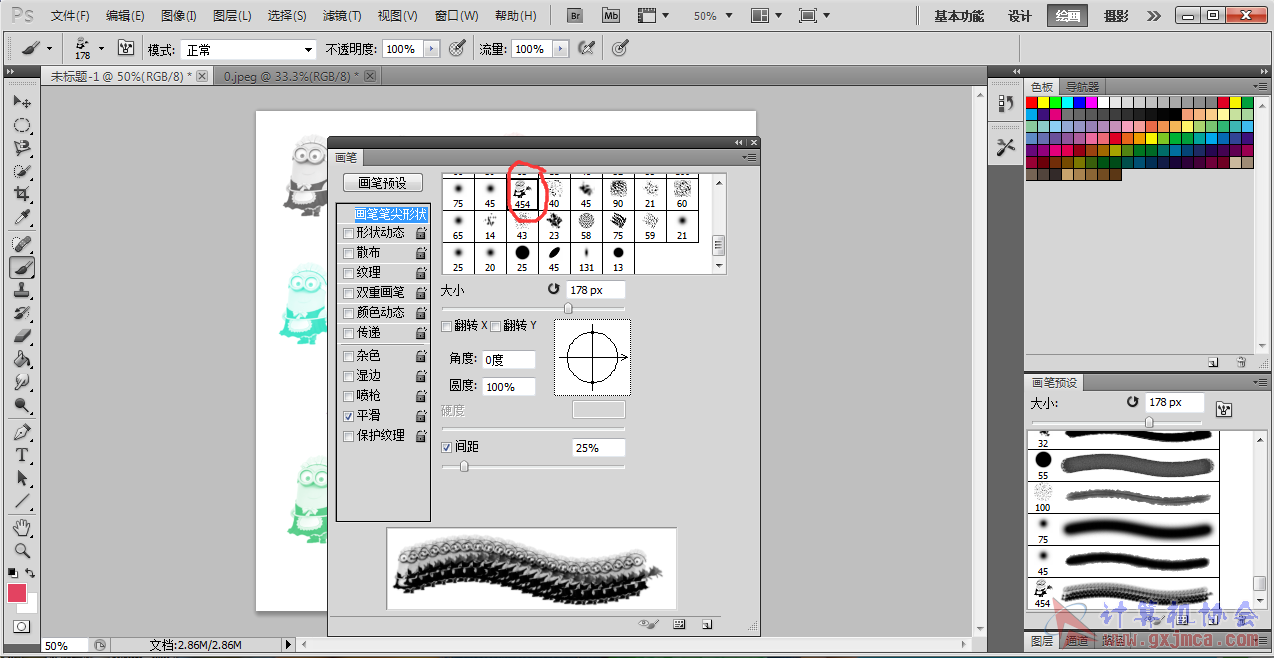The height and width of the screenshot is (658, 1274).
Task: Enable tablet pressure for opacity icon
Action: [457, 48]
